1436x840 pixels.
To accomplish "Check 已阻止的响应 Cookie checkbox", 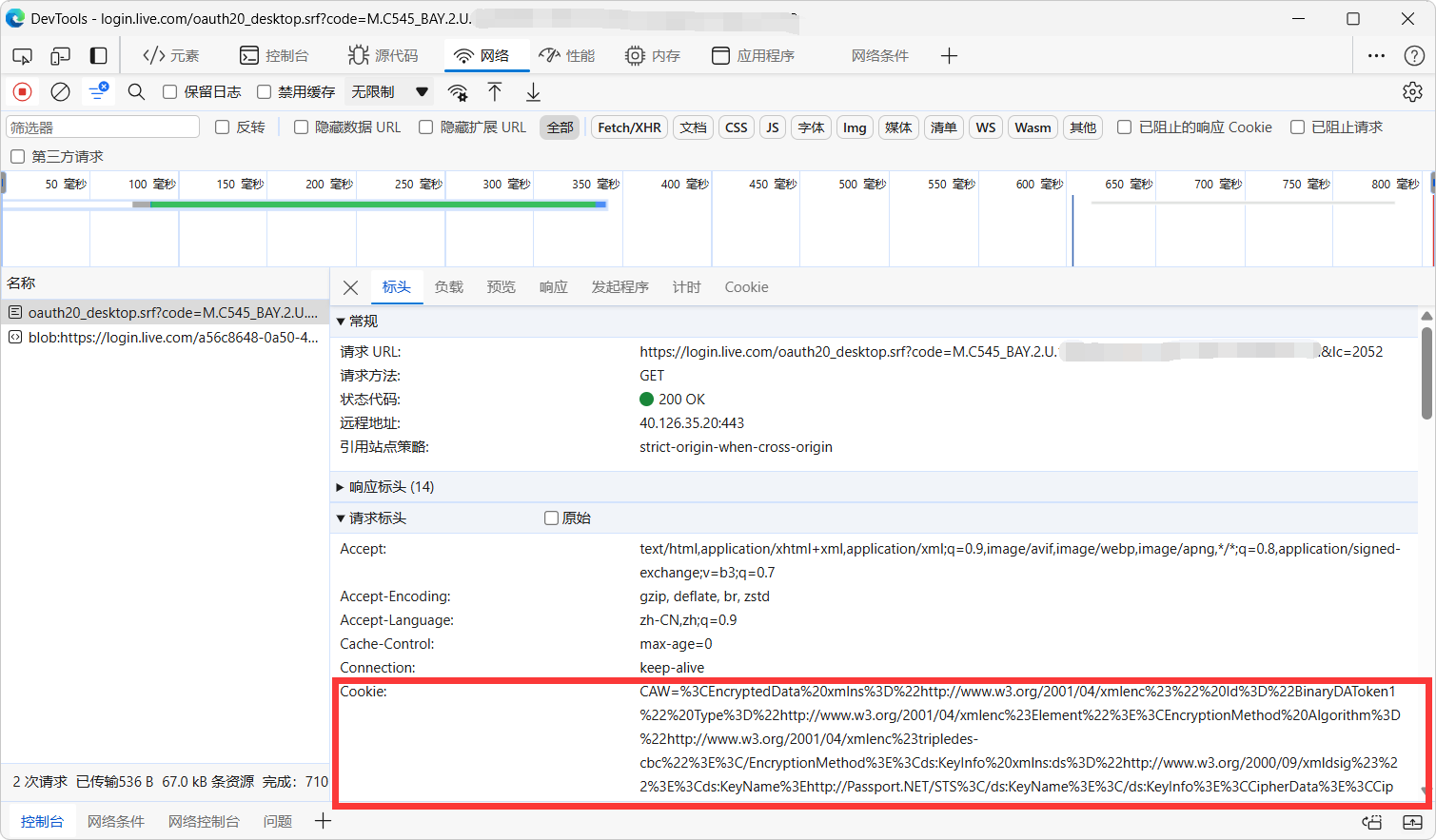I will coord(1124,127).
